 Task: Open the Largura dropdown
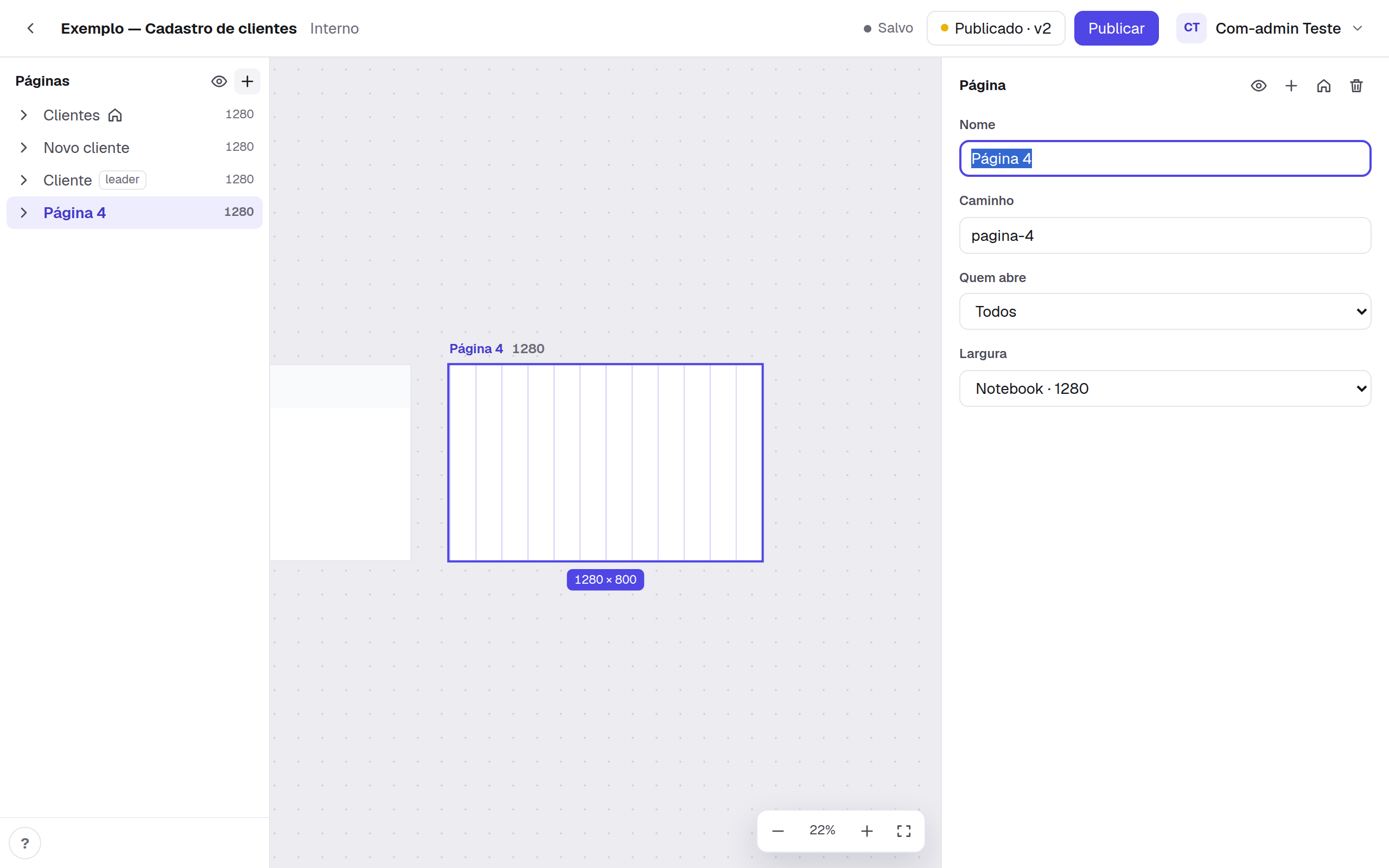1164,388
